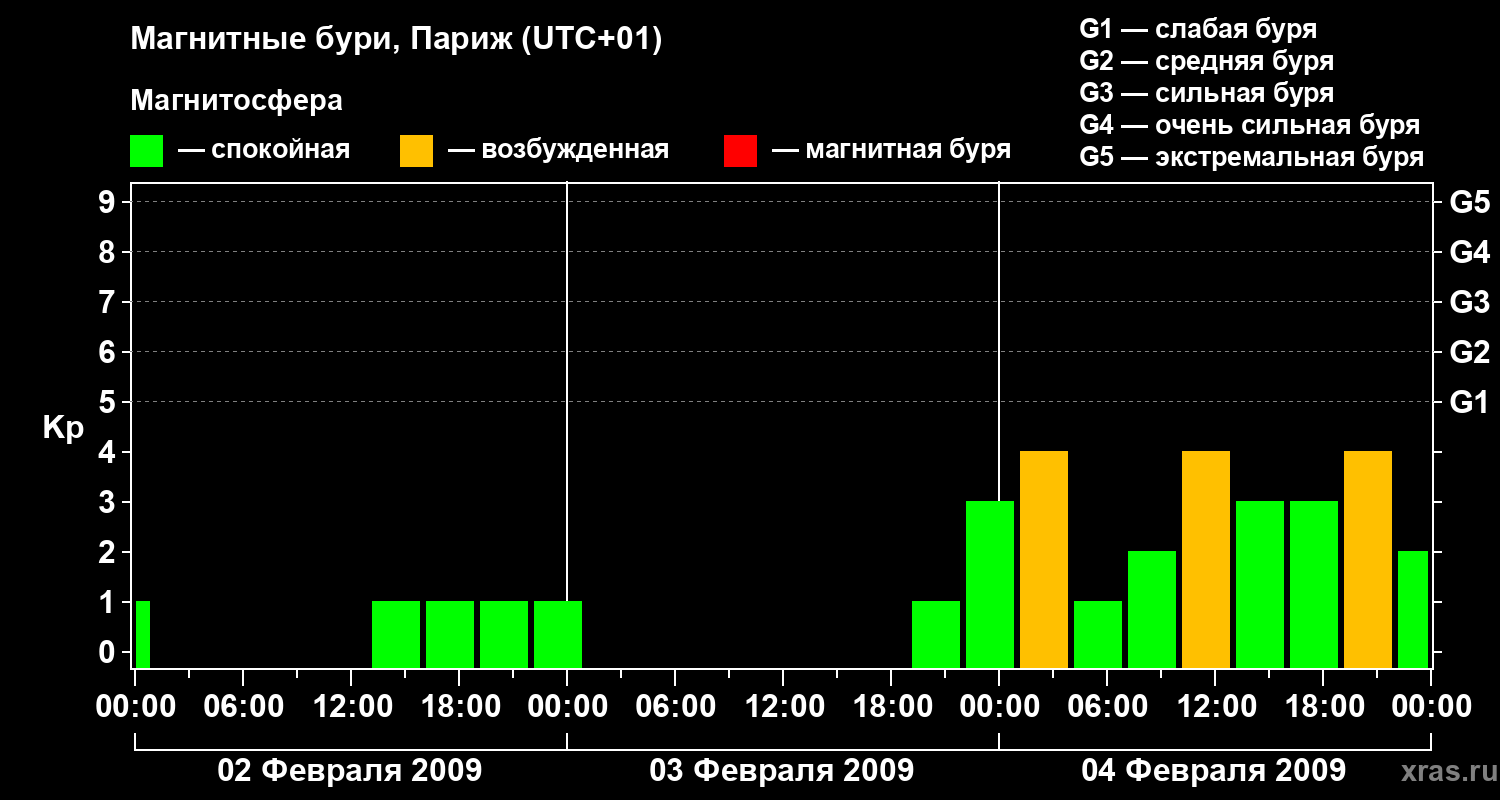Click the green Kp 2 bar before 12:00 on 04 Февраля
This screenshot has height=800, width=1500.
click(x=1152, y=609)
